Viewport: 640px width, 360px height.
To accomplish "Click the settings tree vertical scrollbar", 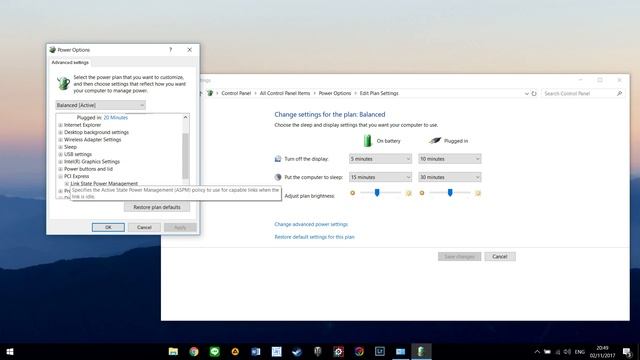I will pyautogui.click(x=185, y=155).
